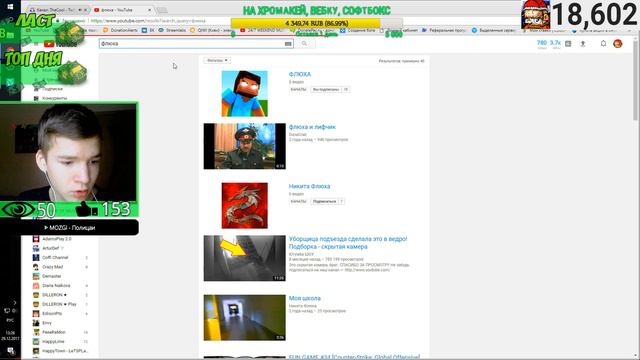Click the YouTube upload arrow icon
Screen dimensions: 640x360
(x=583, y=44)
